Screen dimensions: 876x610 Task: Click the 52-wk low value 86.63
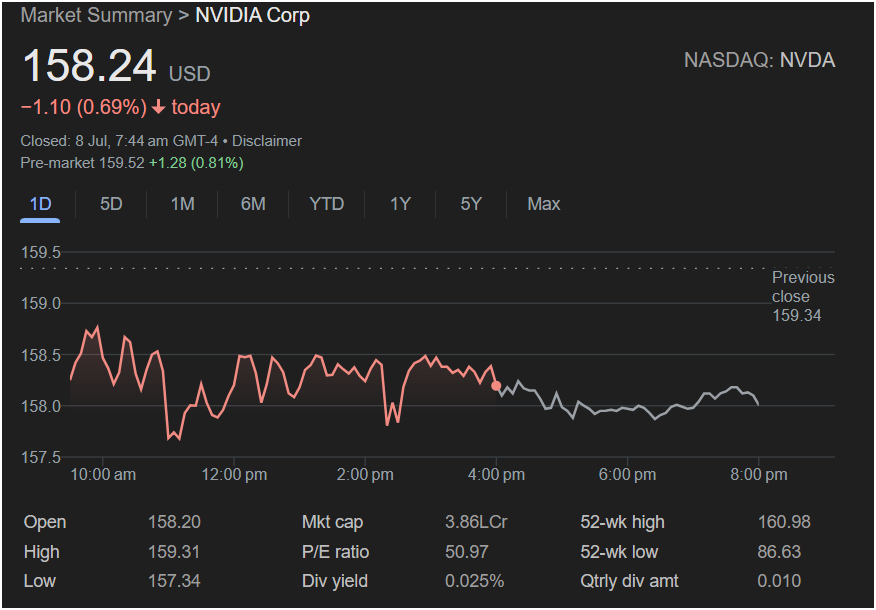pos(779,552)
